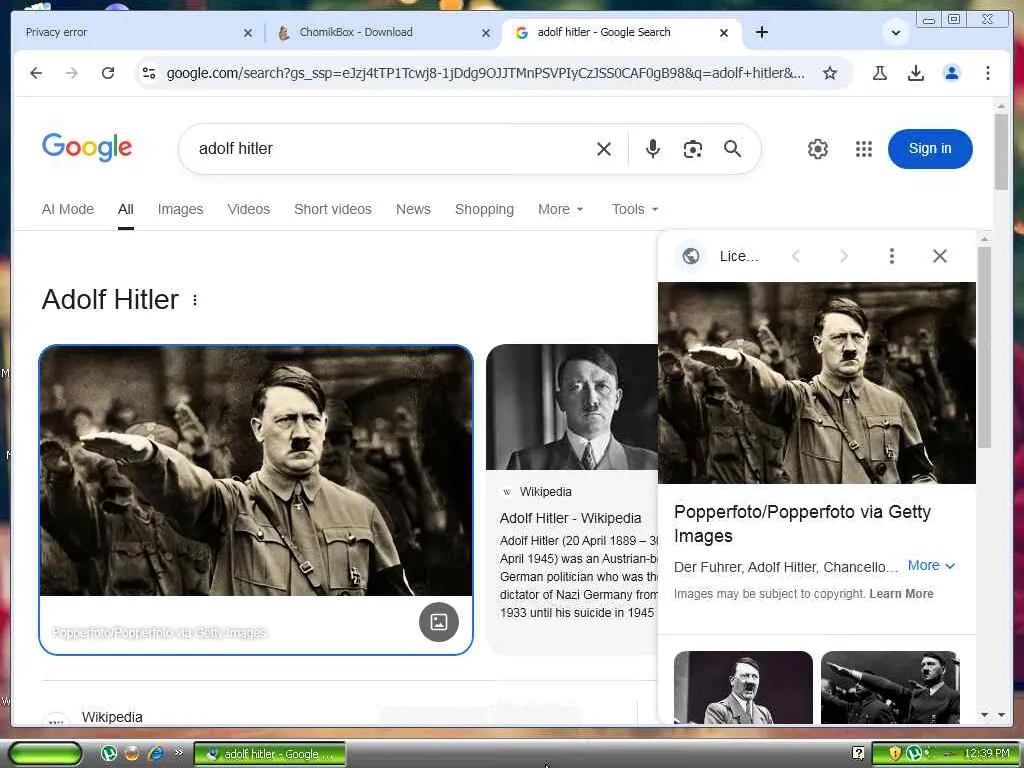Screen dimensions: 1024x768
Task: Click the taskbar clock showing 12:39 PM
Action: pyautogui.click(x=987, y=754)
